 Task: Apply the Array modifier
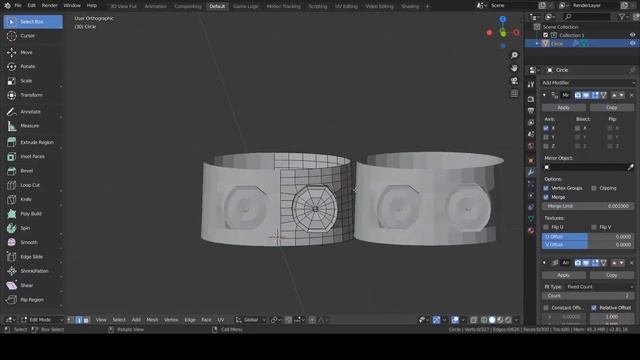[564, 276]
